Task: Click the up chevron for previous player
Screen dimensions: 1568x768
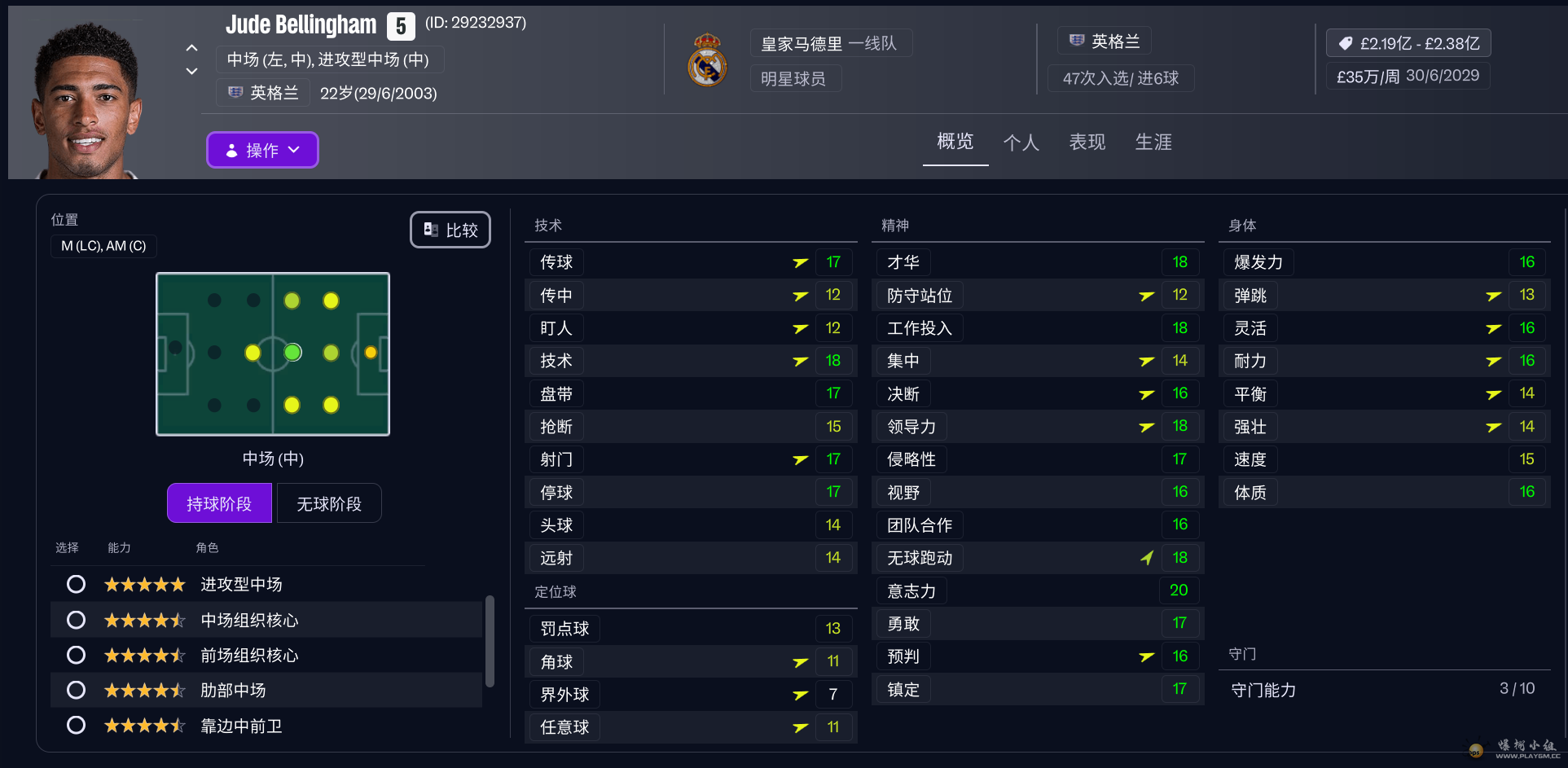Action: [x=191, y=48]
